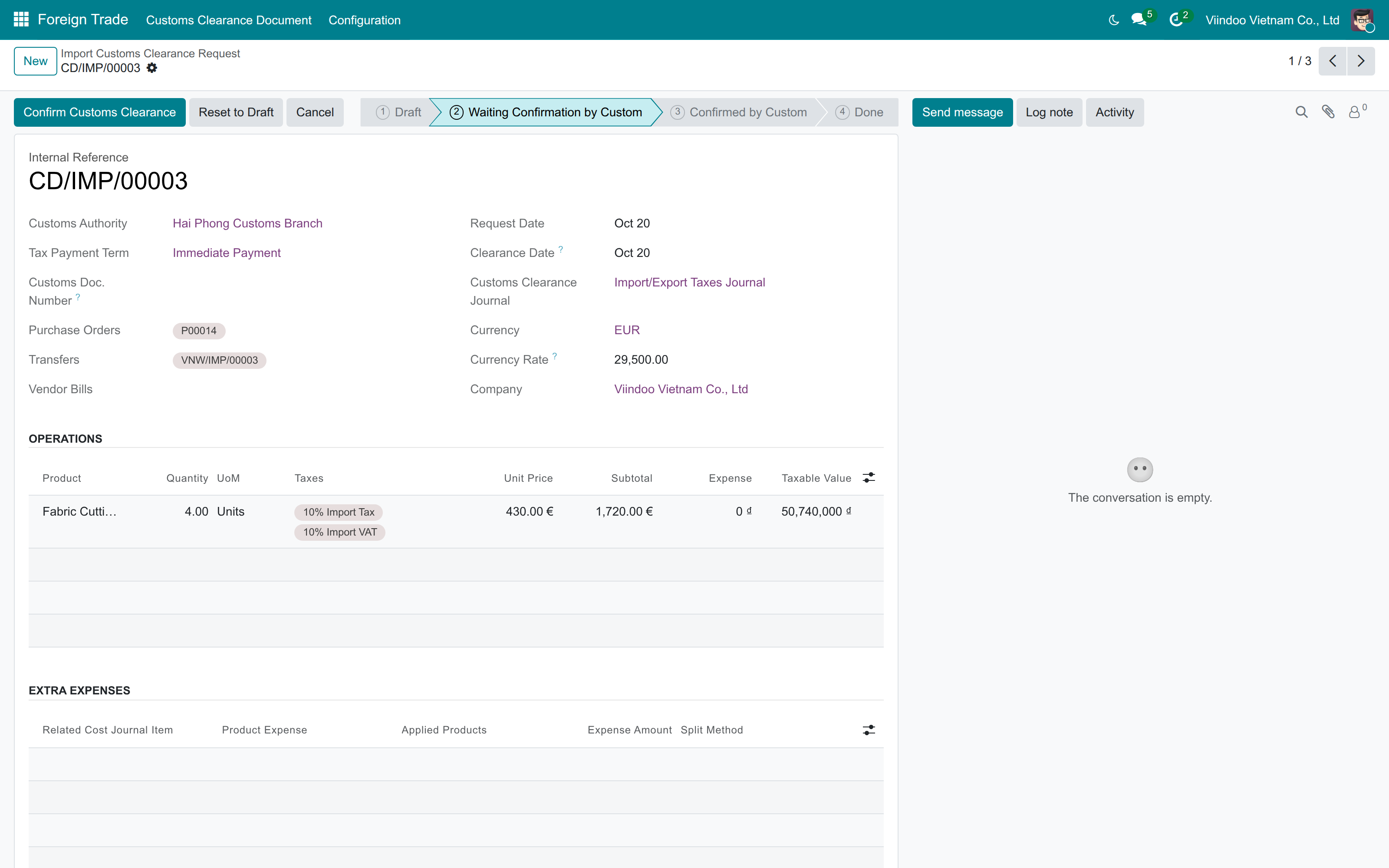The height and width of the screenshot is (868, 1389).
Task: Open conversations chat bubble icon
Action: (x=1139, y=20)
